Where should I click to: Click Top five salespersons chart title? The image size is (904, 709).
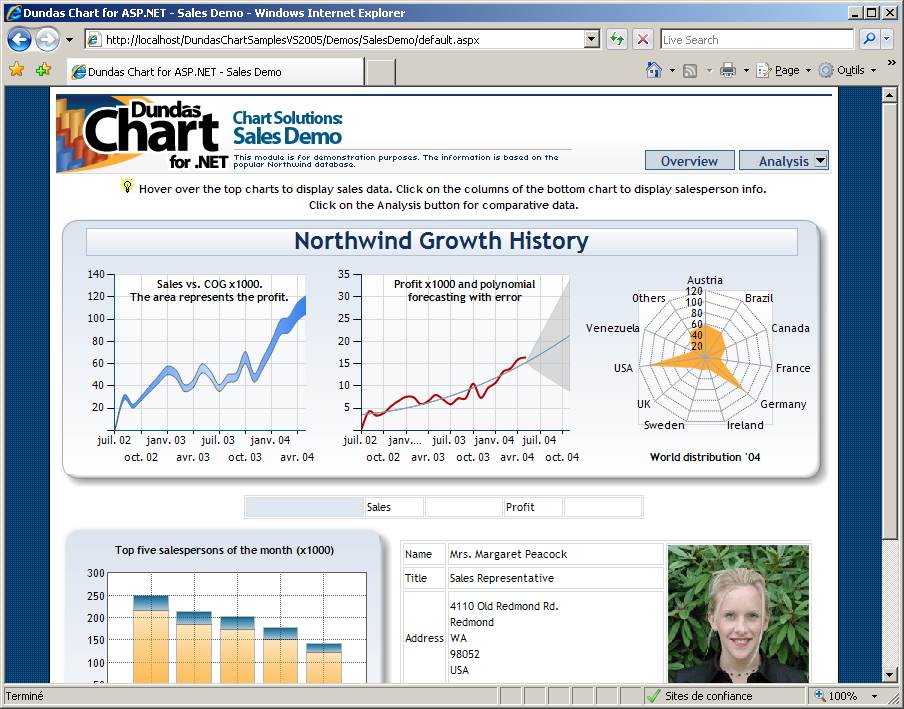224,550
